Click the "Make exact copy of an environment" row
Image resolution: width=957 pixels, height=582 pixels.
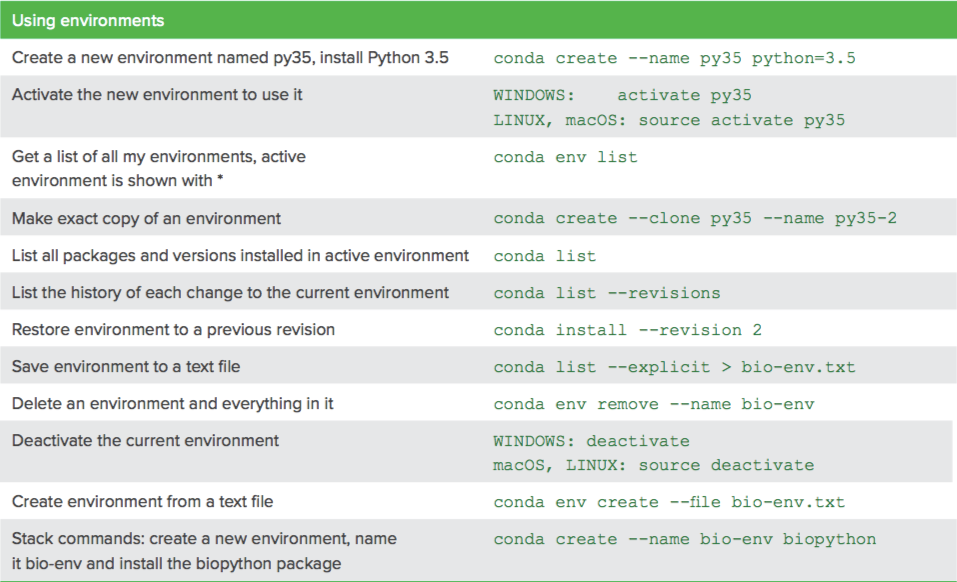tap(147, 218)
